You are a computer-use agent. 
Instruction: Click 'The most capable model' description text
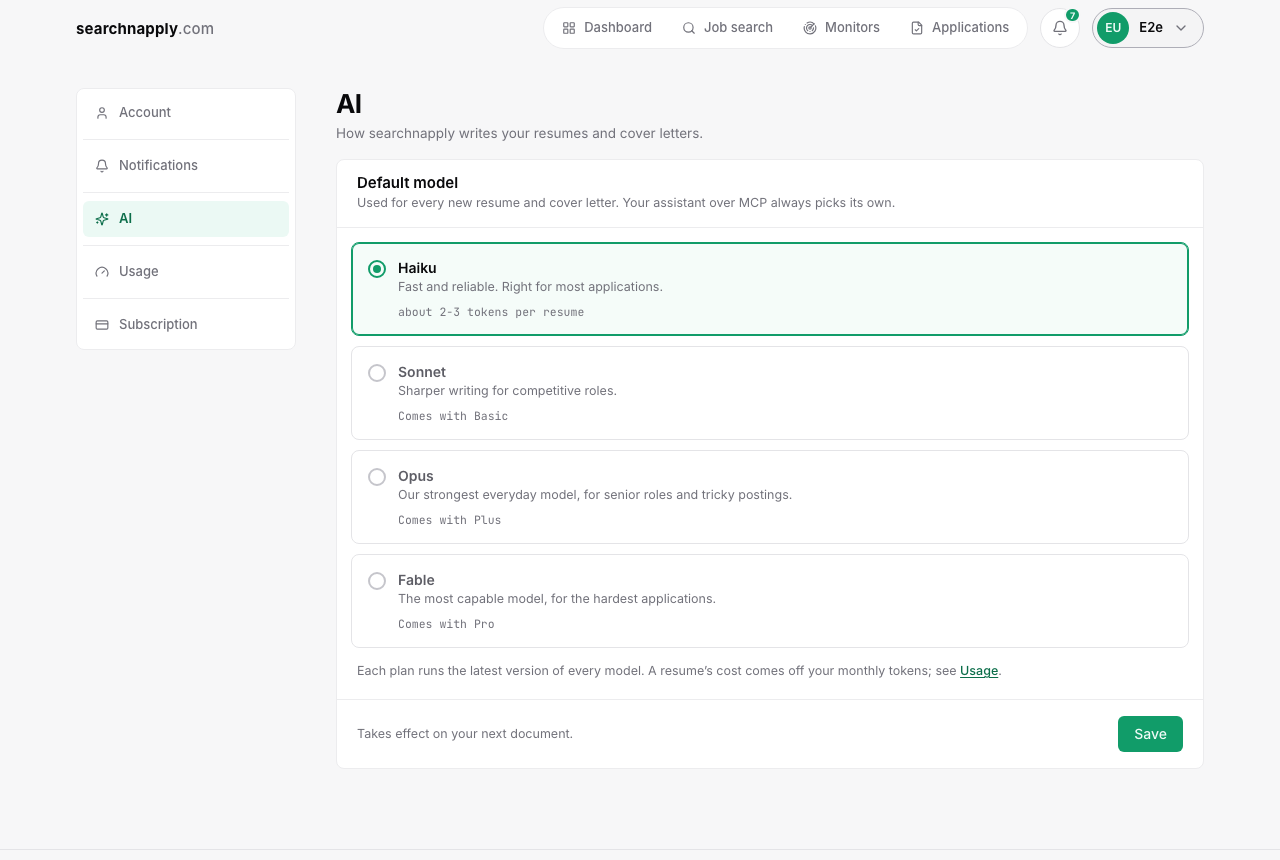(557, 599)
